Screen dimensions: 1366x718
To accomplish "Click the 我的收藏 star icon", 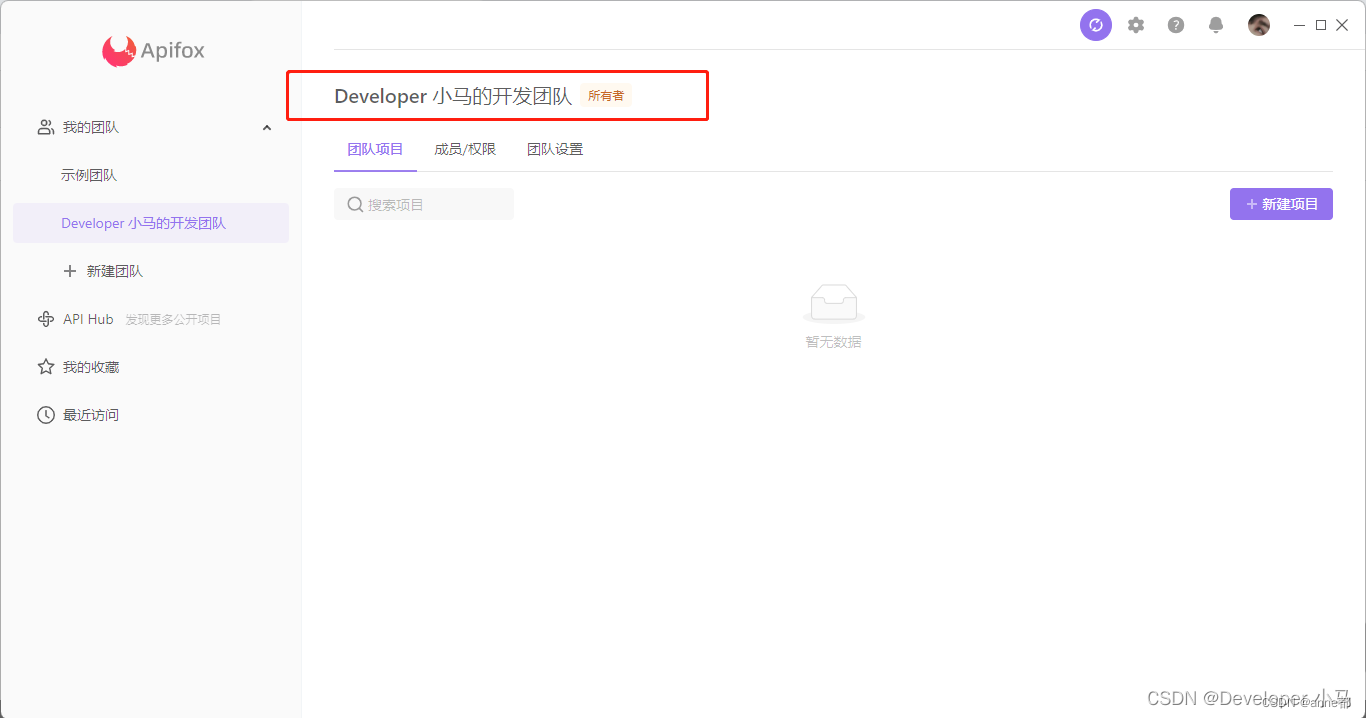I will pyautogui.click(x=46, y=367).
